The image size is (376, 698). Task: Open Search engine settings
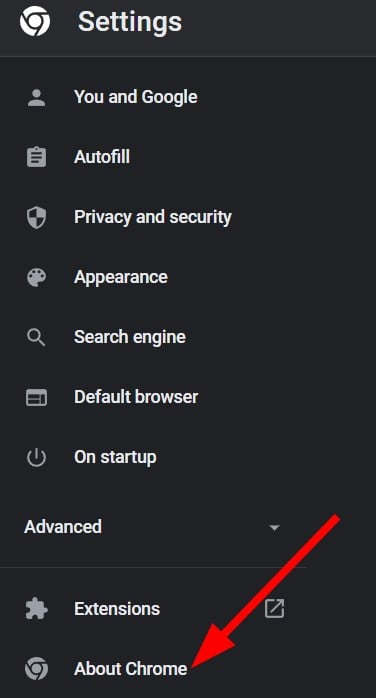pyautogui.click(x=129, y=337)
